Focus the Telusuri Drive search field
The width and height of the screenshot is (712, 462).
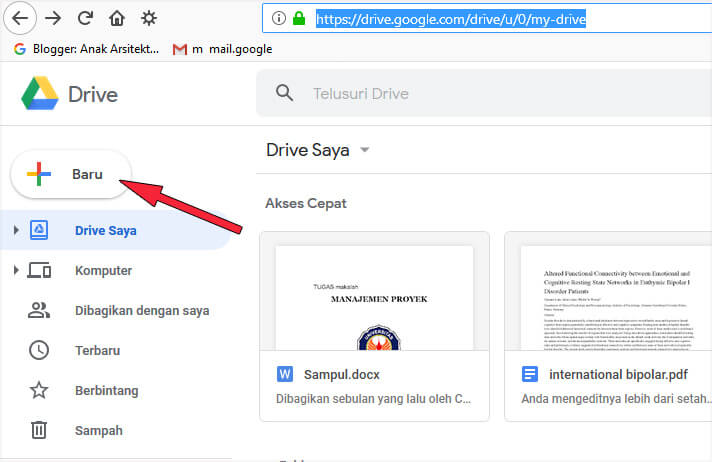484,94
